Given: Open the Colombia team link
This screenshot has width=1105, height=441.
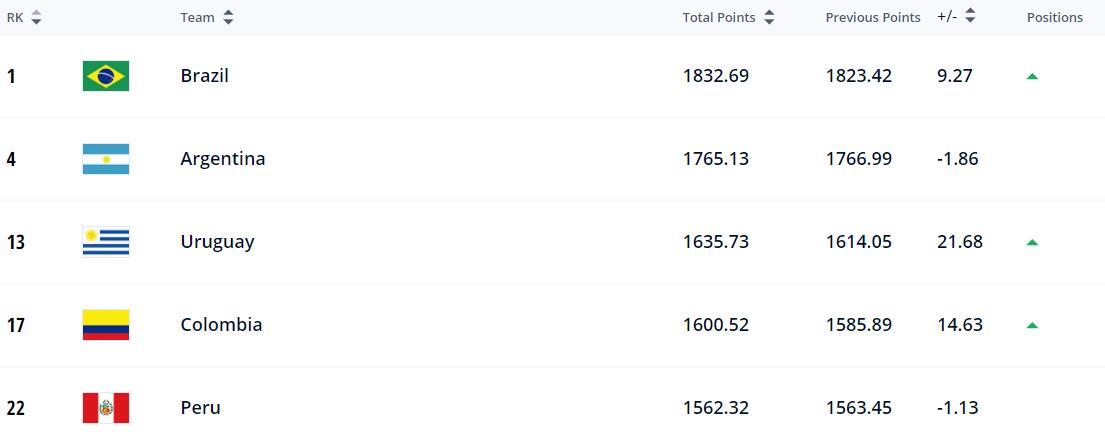Looking at the screenshot, I should pos(221,325).
